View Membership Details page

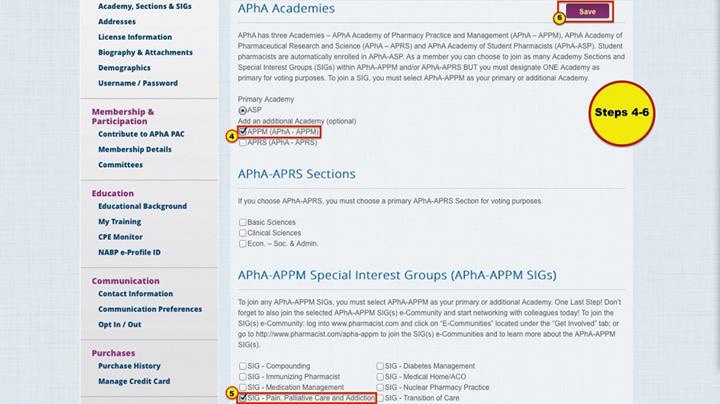pos(135,150)
